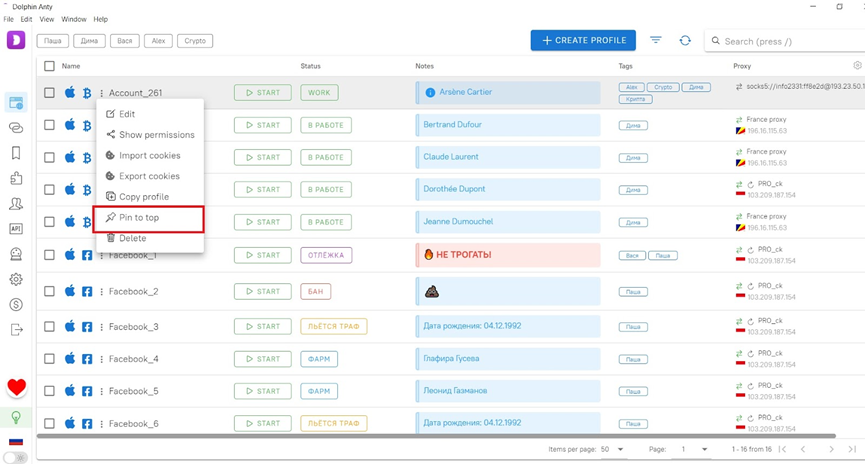This screenshot has height=464, width=865.
Task: Open the WORK status of Account_261
Action: click(319, 93)
